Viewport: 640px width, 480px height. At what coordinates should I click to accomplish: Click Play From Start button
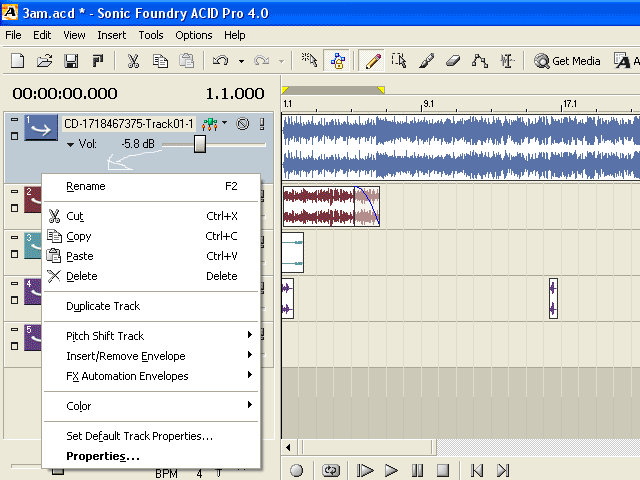pyautogui.click(x=364, y=470)
